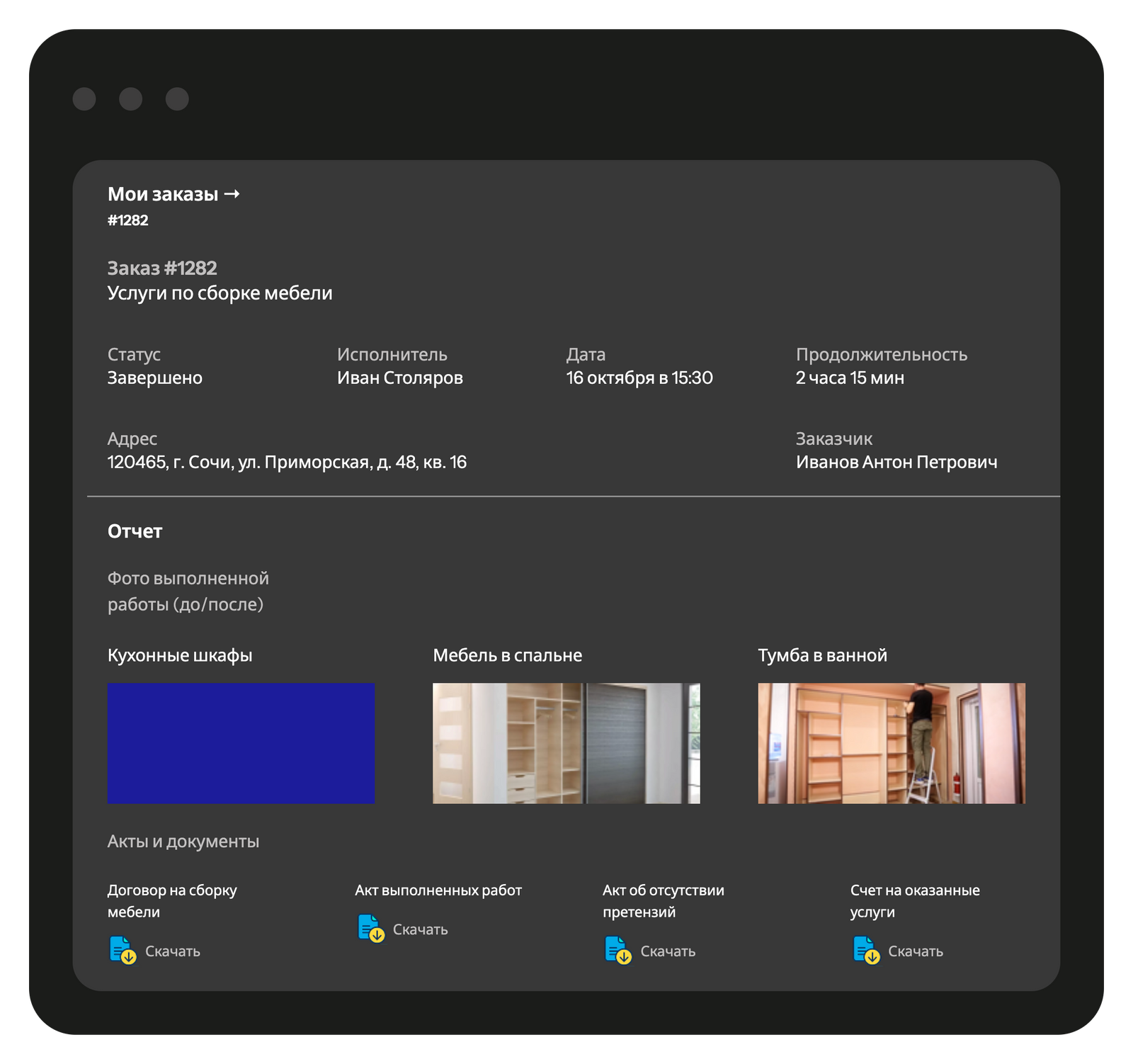1133x1064 pixels.
Task: Click the first window control dot
Action: [84, 99]
